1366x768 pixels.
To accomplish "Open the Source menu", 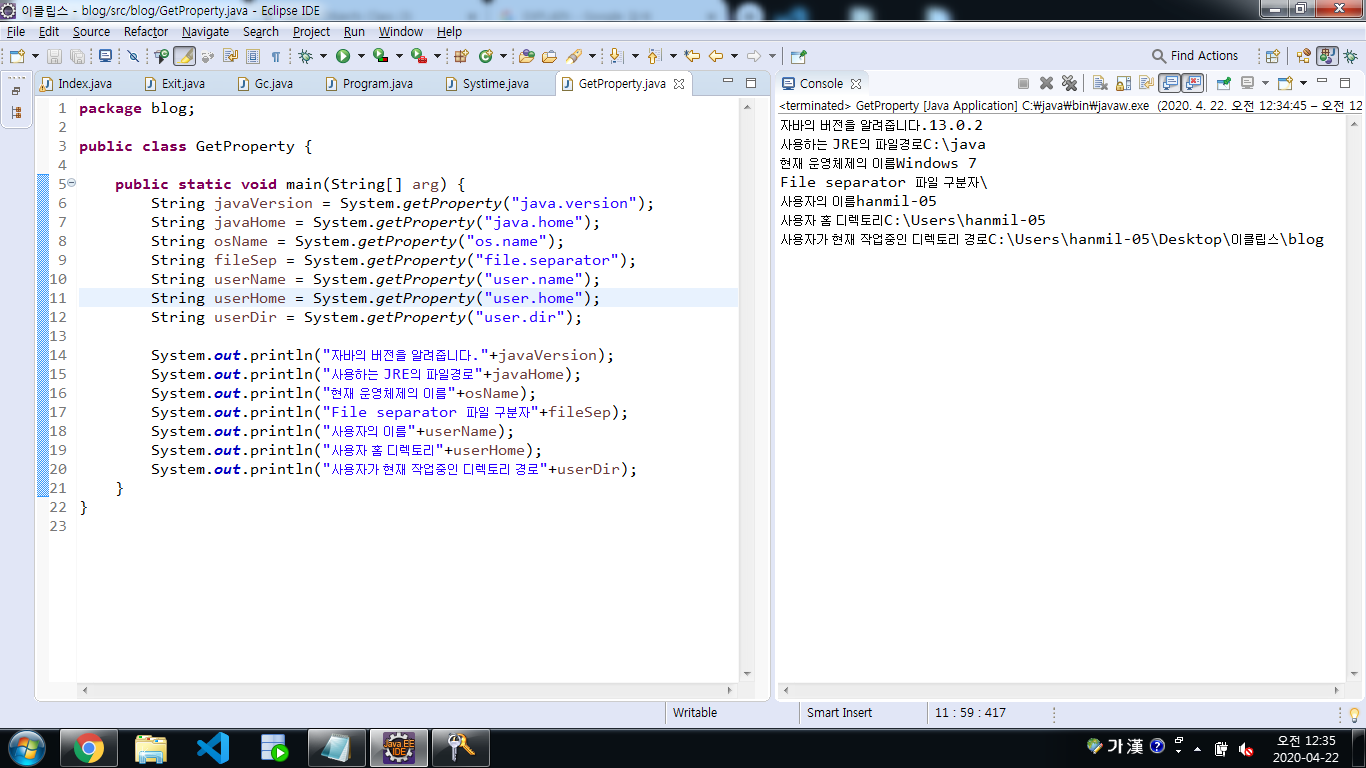I will [x=91, y=31].
